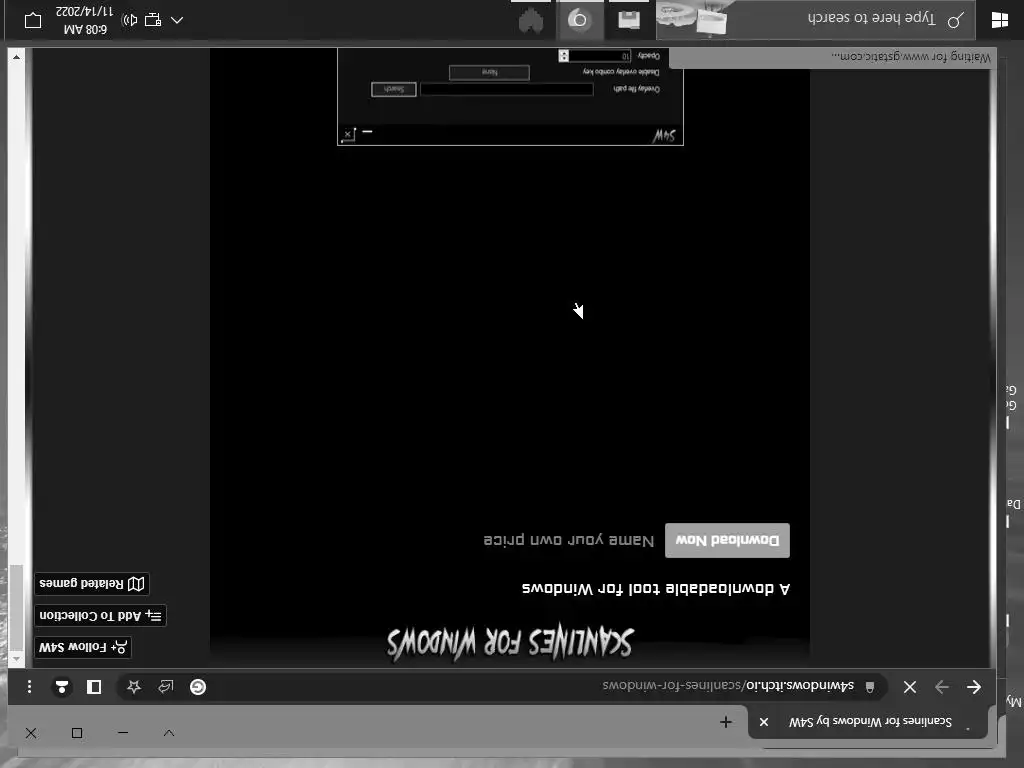
Task: Open a new browser tab
Action: [726, 722]
